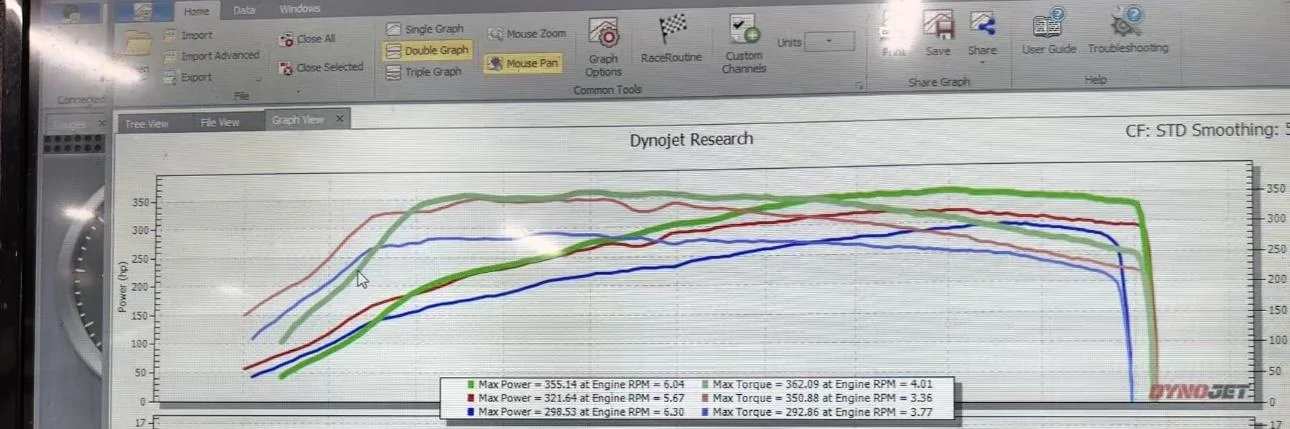Switch to Single Graph layout
The image size is (1290, 429).
click(426, 30)
